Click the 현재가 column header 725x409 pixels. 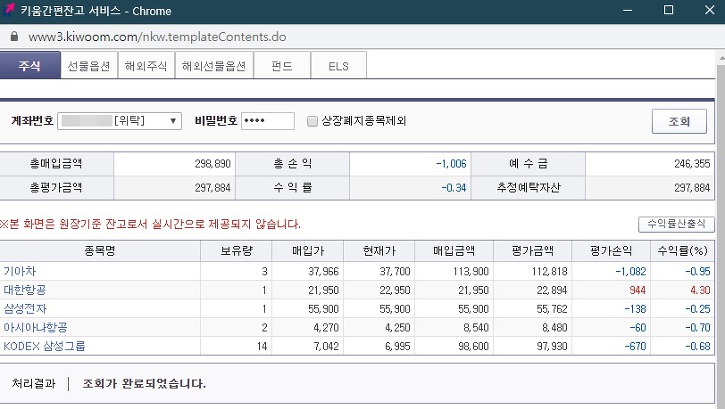coord(379,251)
